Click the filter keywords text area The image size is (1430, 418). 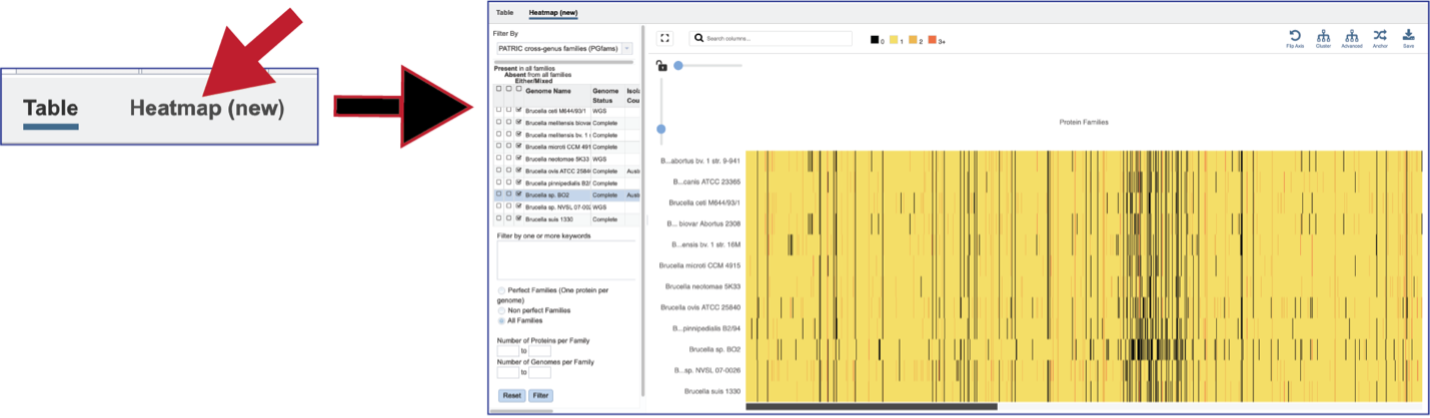(x=565, y=259)
